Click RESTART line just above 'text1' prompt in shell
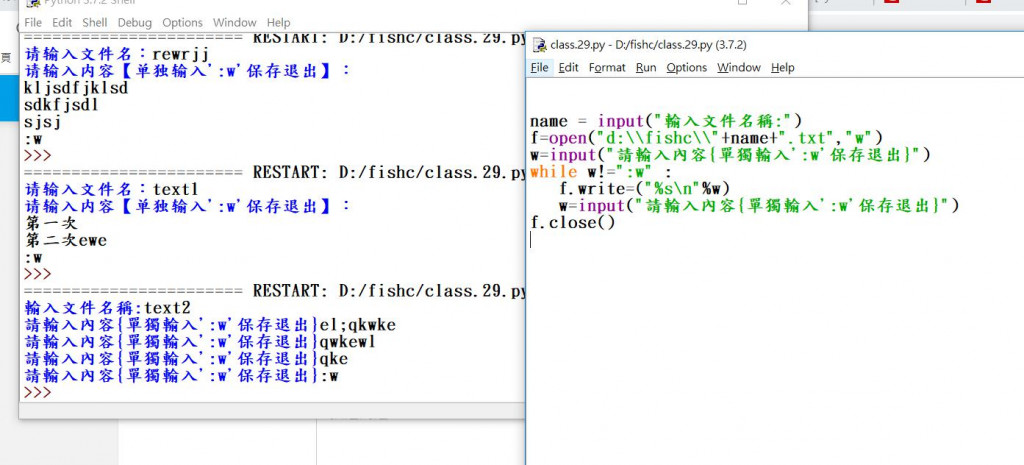This screenshot has height=465, width=1024. (x=274, y=172)
